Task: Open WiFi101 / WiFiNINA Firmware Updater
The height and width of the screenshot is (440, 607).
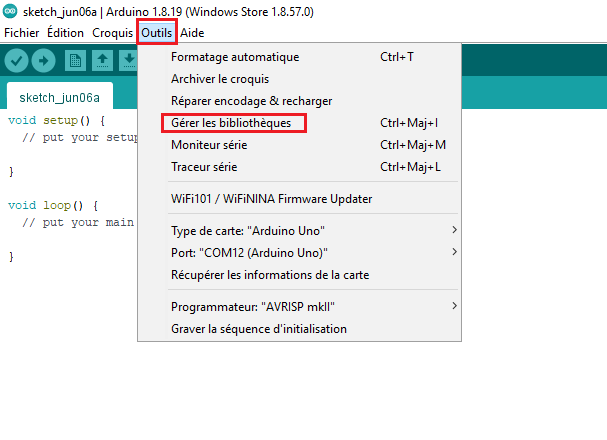Action: [299, 199]
